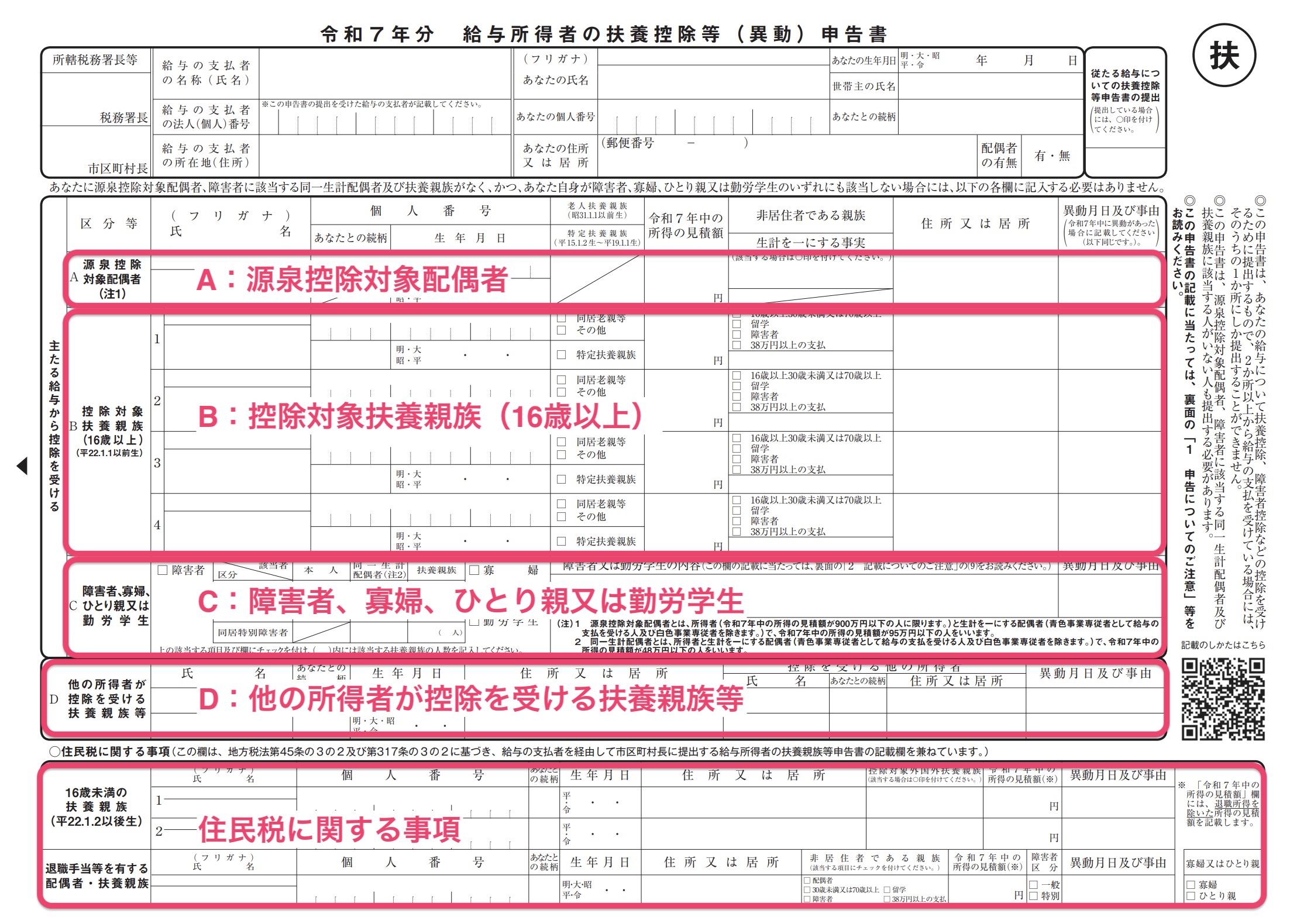Click the name field for under-16 dependent row 2
Viewport: 1307px width, 924px height.
[231, 833]
